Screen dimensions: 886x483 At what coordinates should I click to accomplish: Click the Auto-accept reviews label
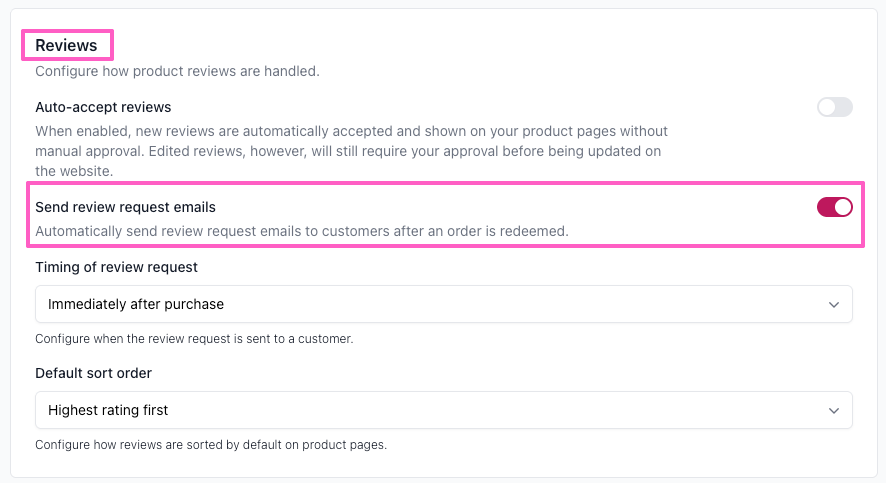point(103,107)
